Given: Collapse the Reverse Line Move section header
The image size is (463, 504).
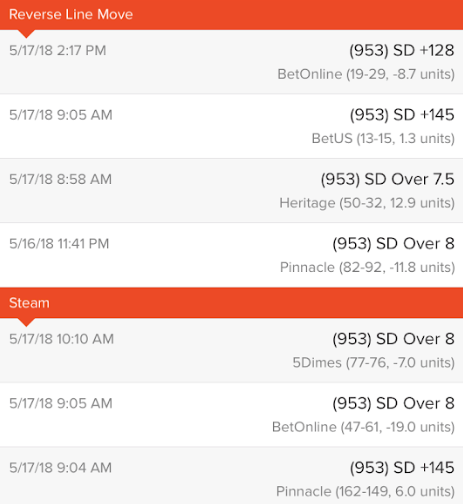Looking at the screenshot, I should click(x=231, y=15).
